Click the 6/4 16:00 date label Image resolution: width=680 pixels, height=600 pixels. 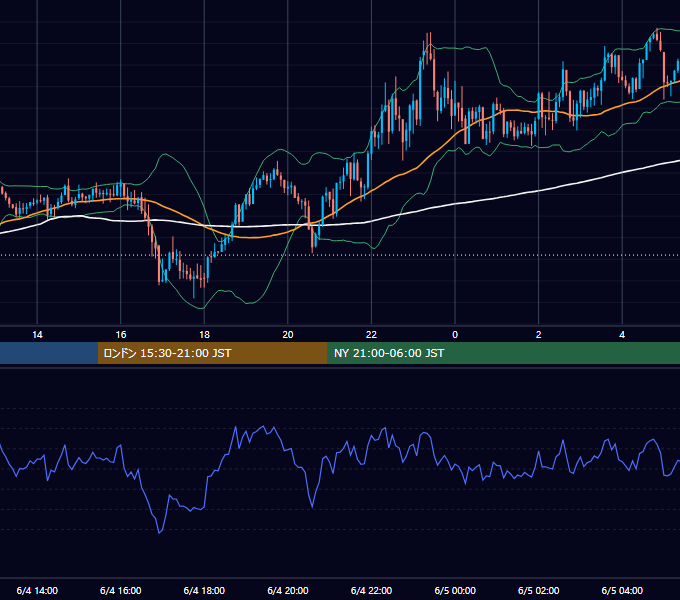point(121,590)
